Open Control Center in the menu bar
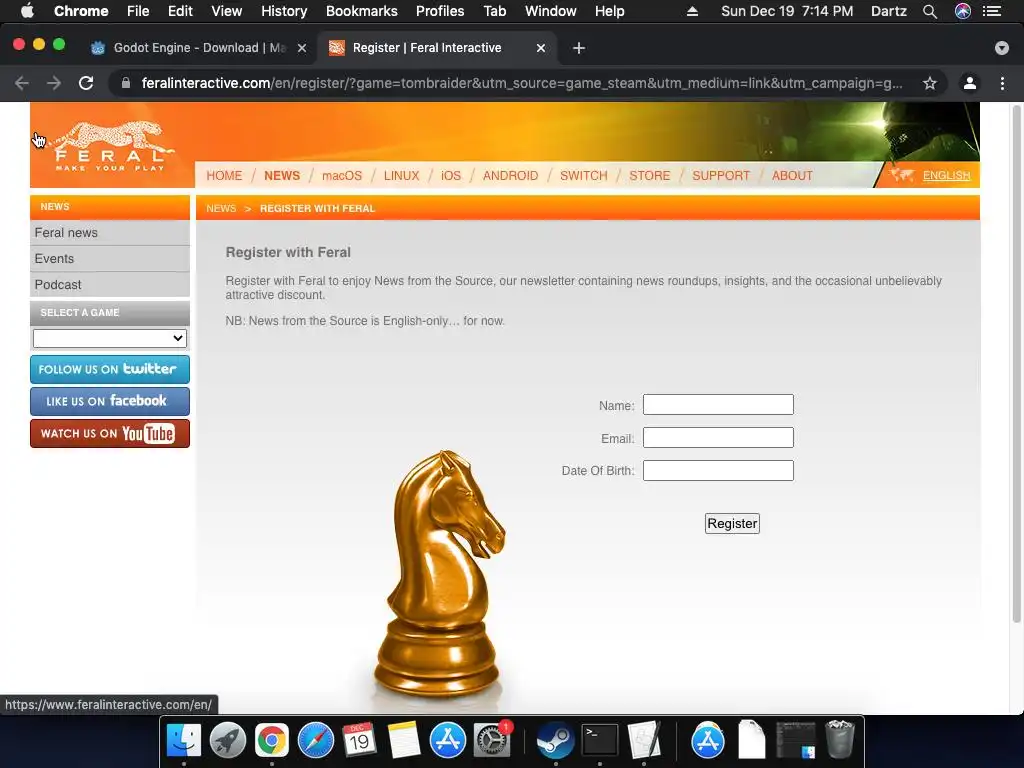 coord(992,11)
